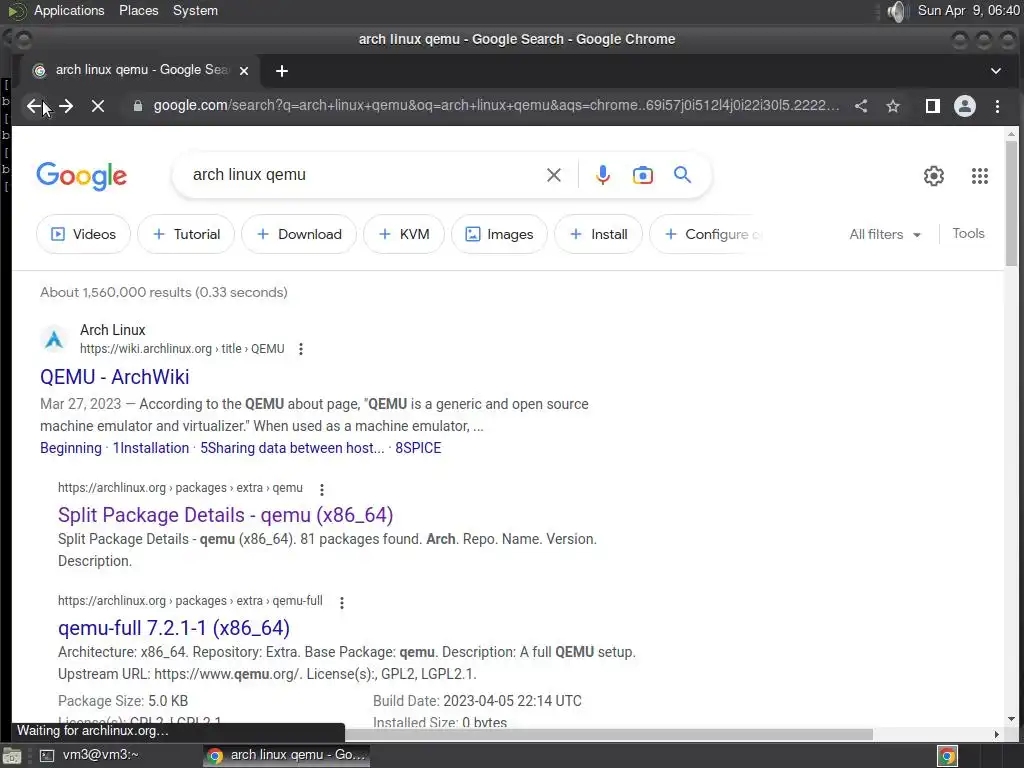The height and width of the screenshot is (768, 1024).
Task: Click "Build Date: 2023-04-05 22:14 UTC" text
Action: coord(477,701)
